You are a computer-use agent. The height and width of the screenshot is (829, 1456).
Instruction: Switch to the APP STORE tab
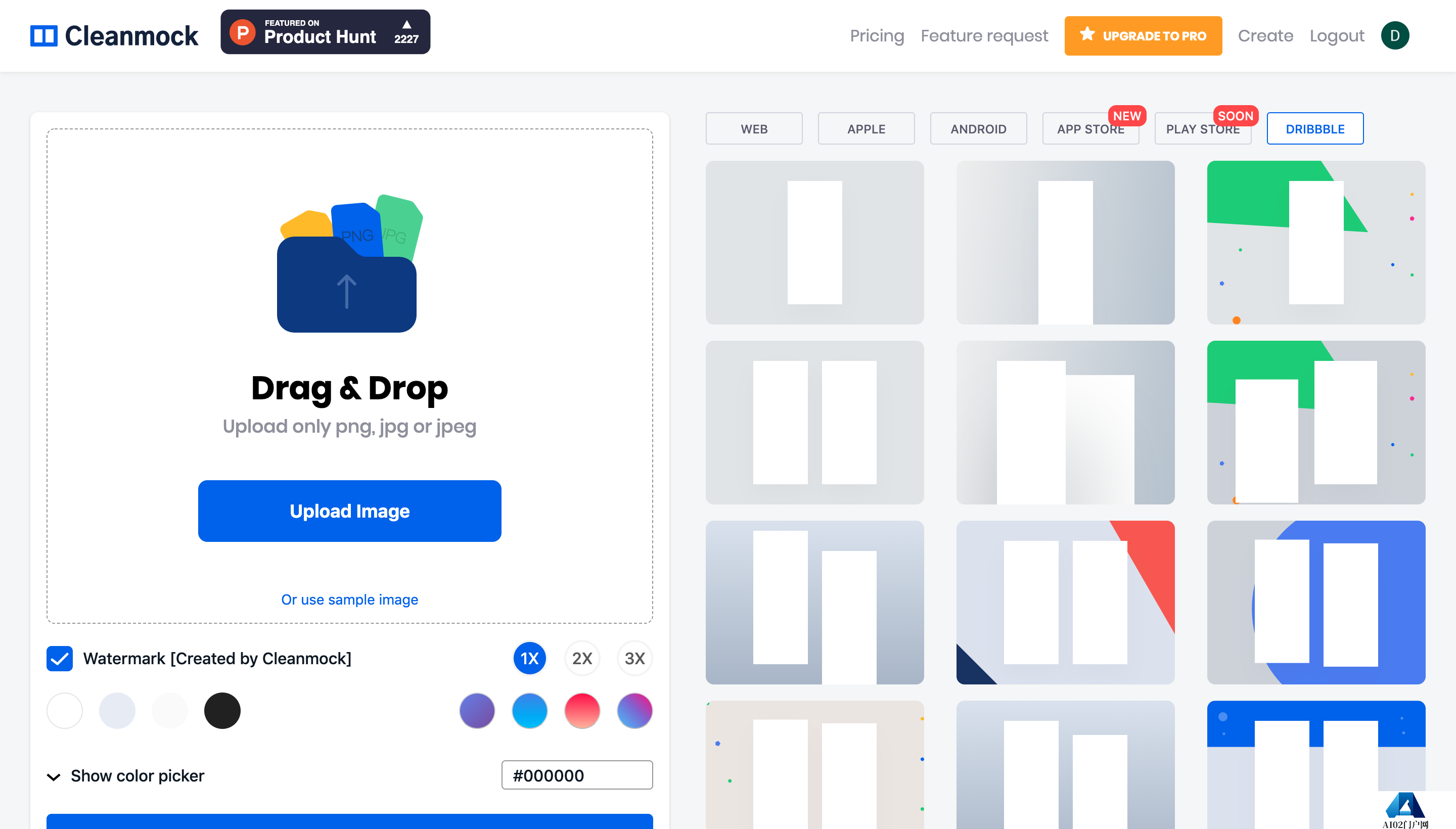click(x=1090, y=129)
